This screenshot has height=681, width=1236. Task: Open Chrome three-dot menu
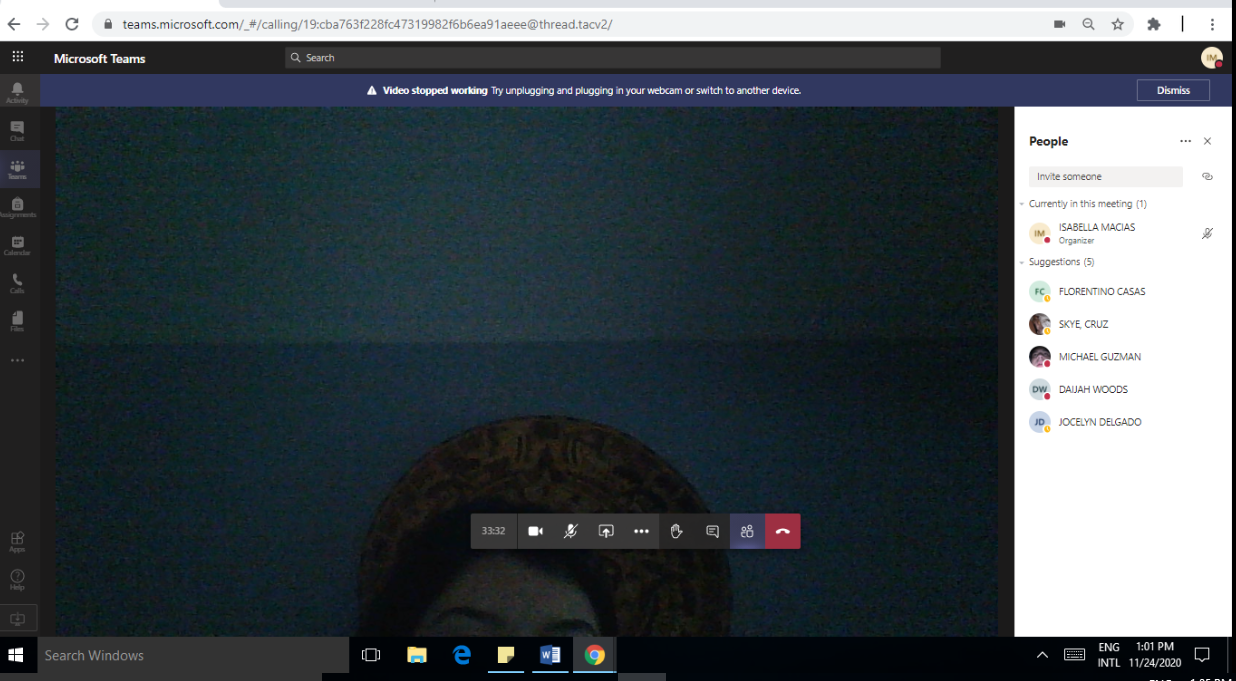click(x=1213, y=24)
